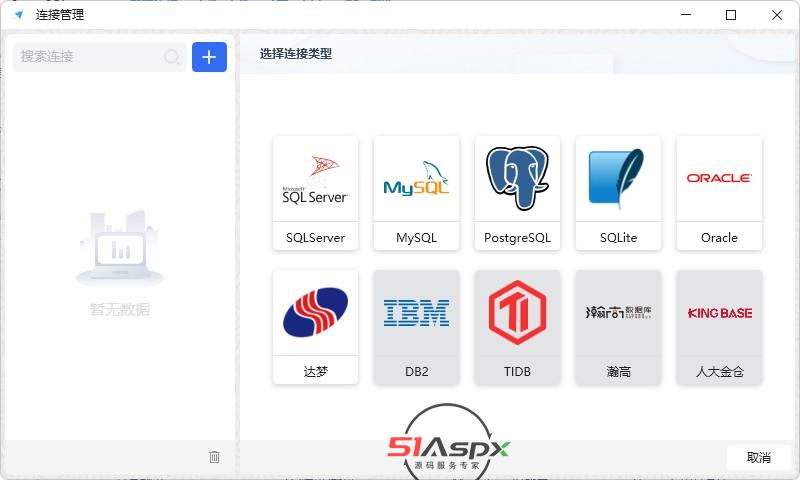
Task: Click the 选择连接类型 heading
Action: [x=296, y=54]
